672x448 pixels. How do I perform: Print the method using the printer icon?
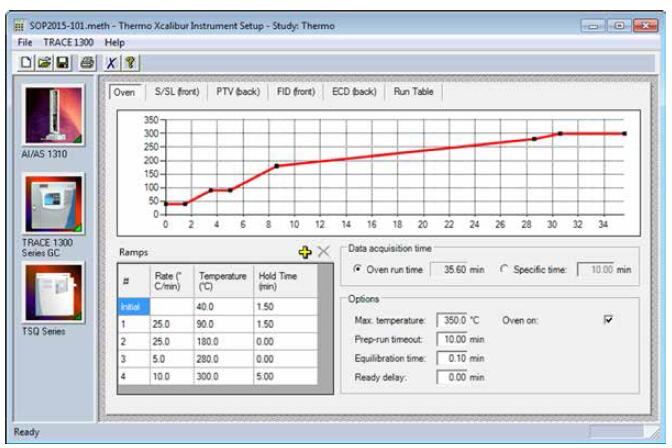click(x=88, y=62)
